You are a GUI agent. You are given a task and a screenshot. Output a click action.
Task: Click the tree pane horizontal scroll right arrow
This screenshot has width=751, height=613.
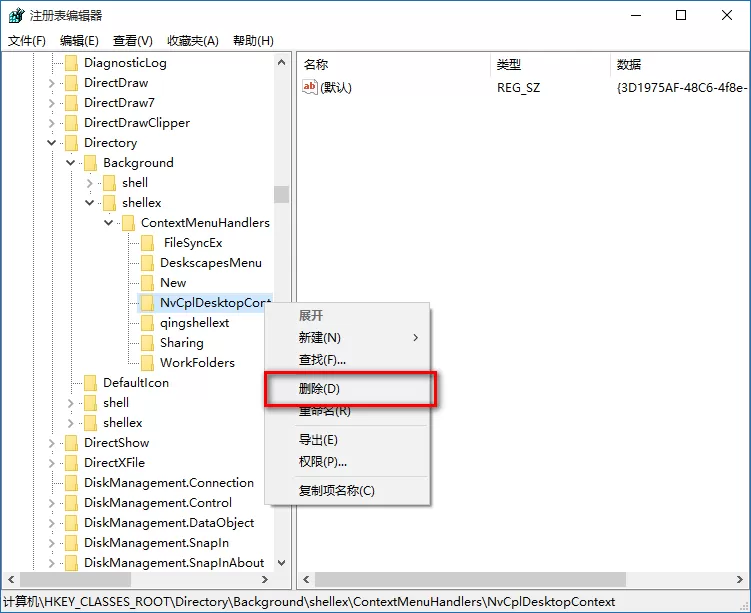pyautogui.click(x=264, y=579)
